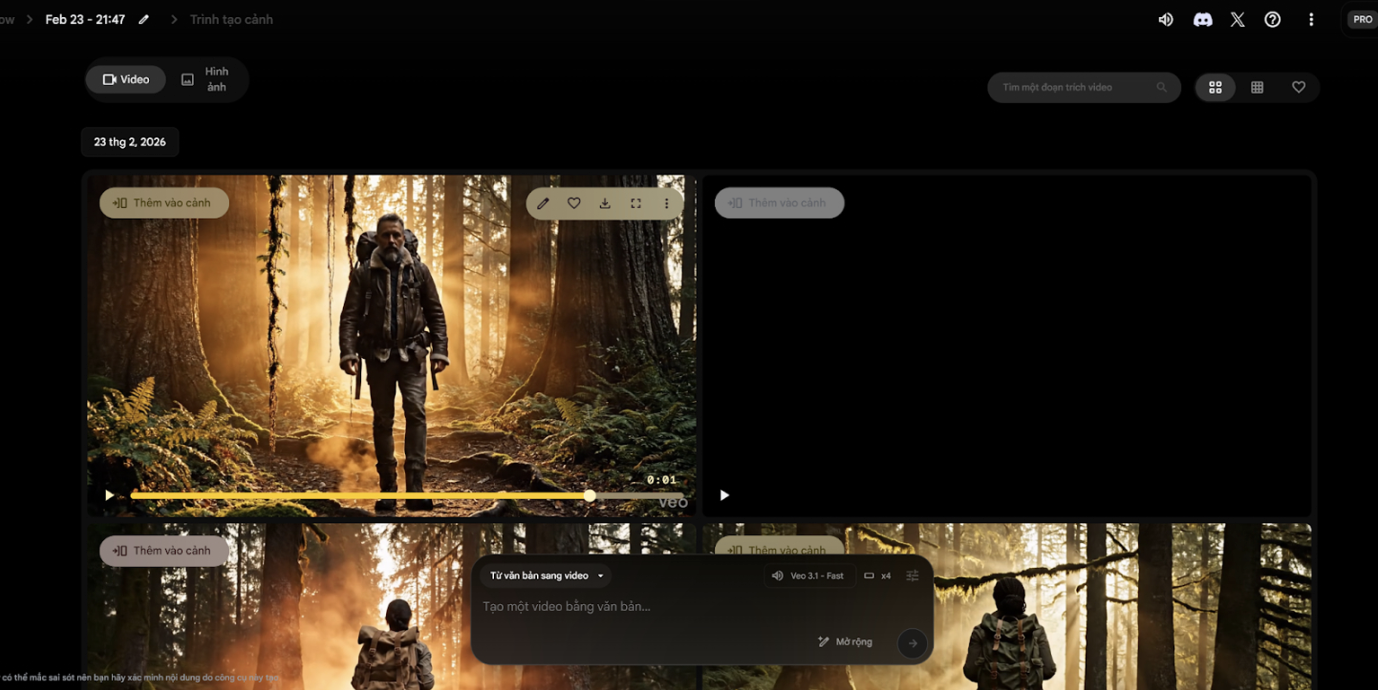Click the help question mark icon

point(1272,20)
